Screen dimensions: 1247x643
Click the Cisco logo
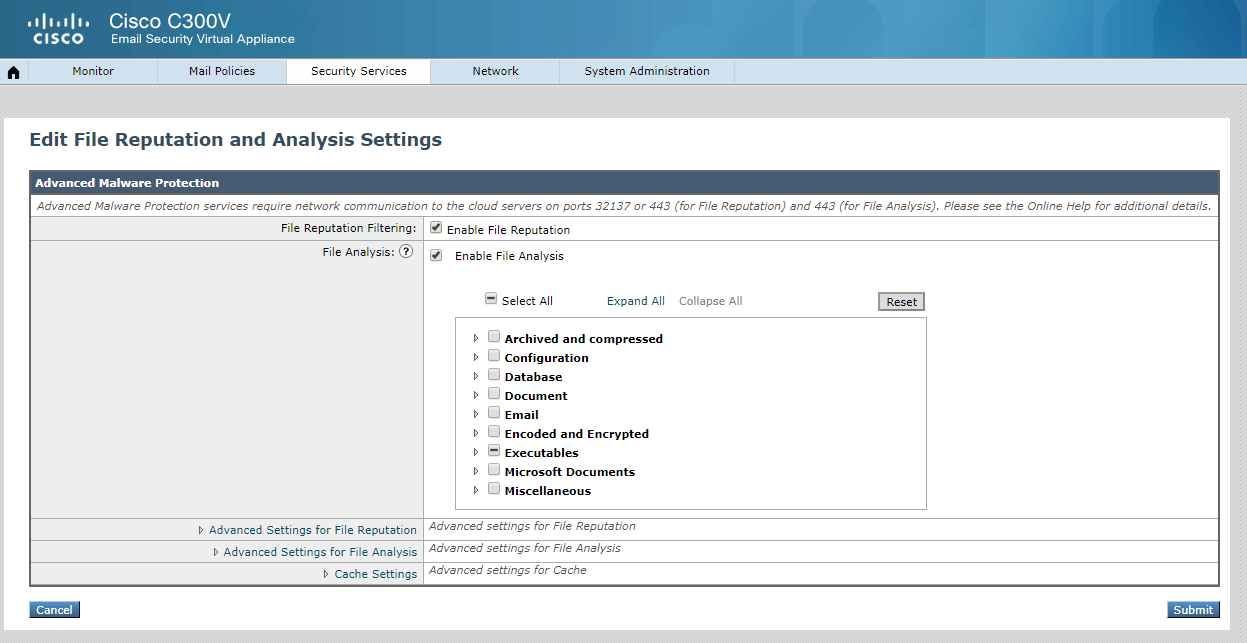click(x=58, y=29)
